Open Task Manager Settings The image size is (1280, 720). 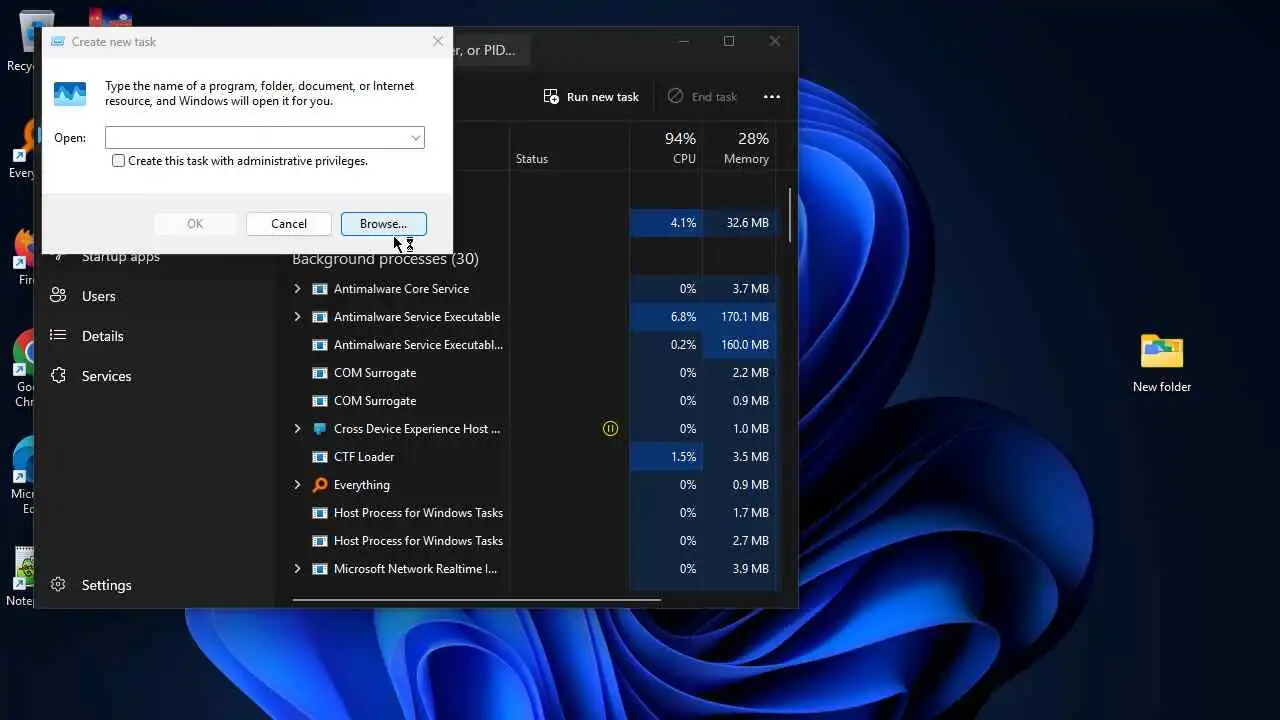(107, 585)
